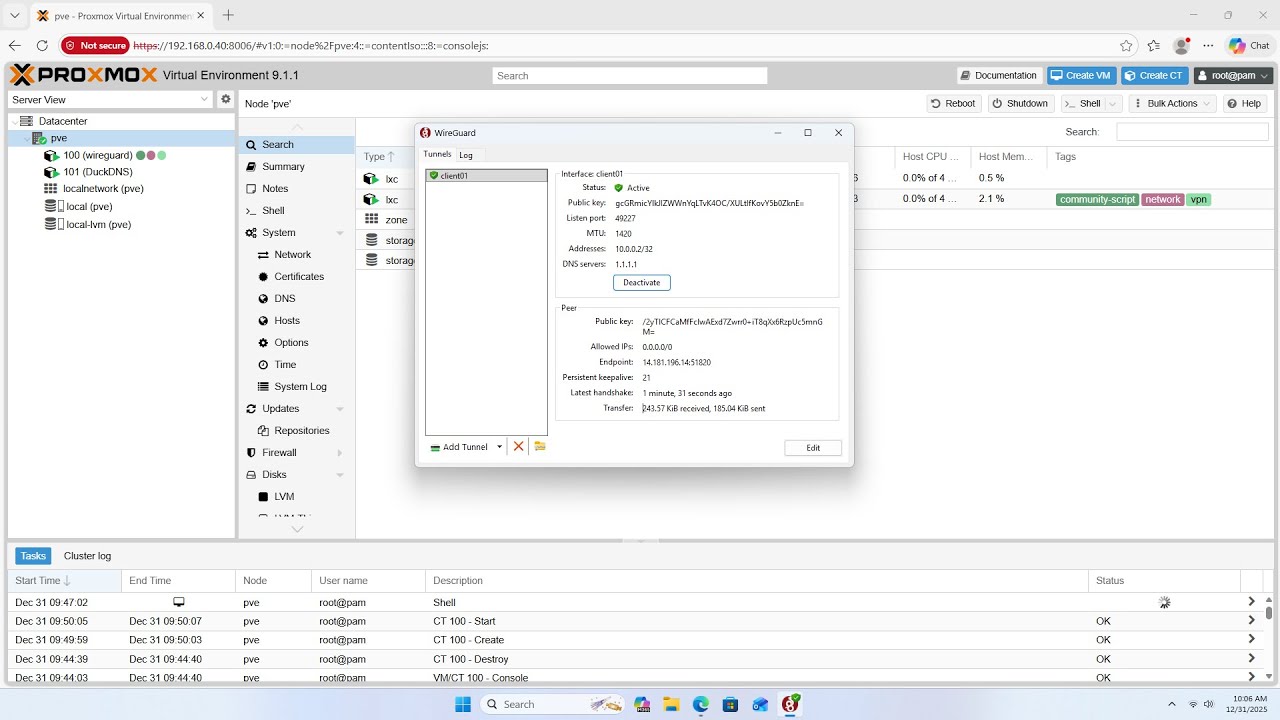Click the node Search filter input

(1192, 132)
